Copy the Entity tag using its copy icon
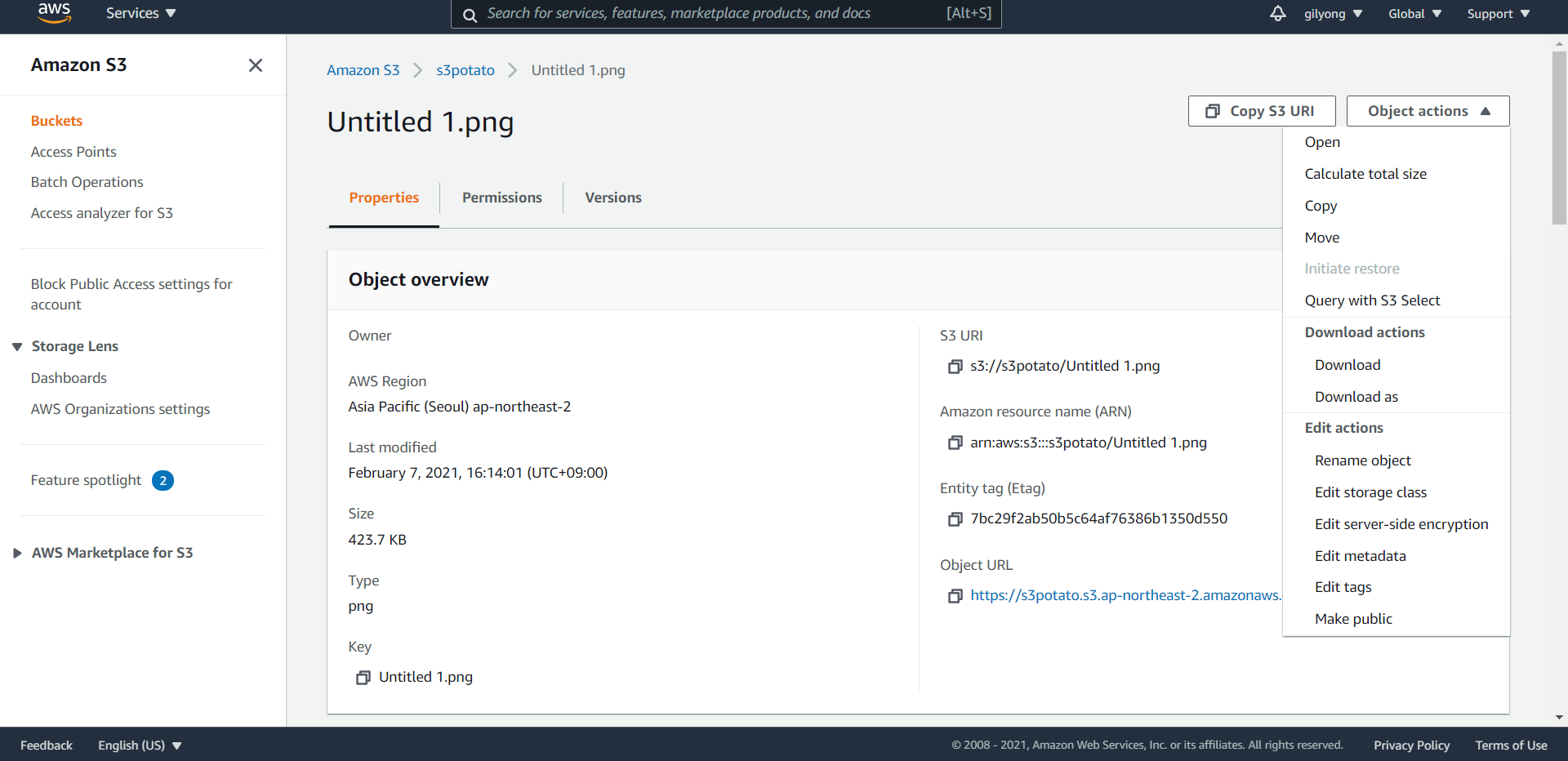The height and width of the screenshot is (761, 1568). (955, 519)
